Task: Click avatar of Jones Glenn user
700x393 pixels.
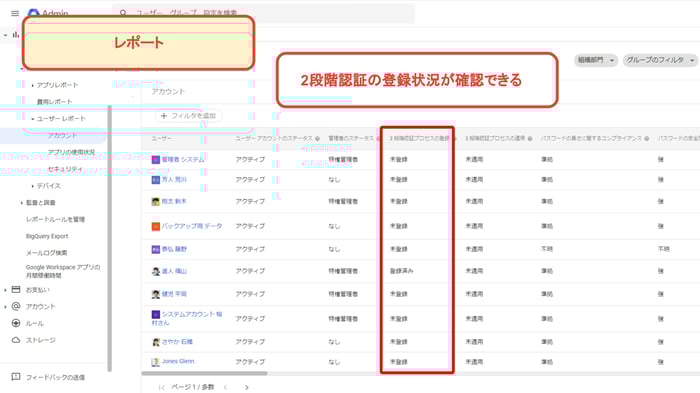Action: pos(155,362)
